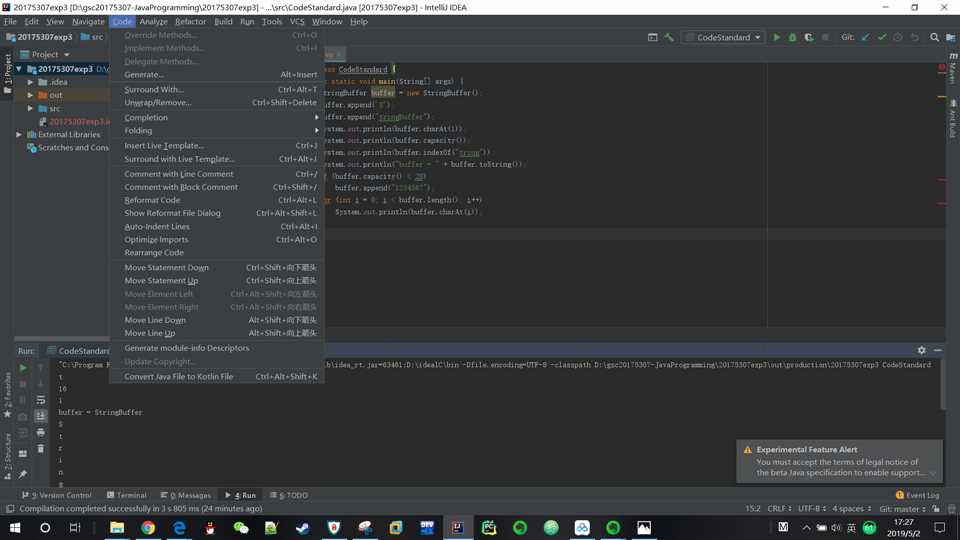Open Messages tool window
960x540 pixels.
click(186, 495)
